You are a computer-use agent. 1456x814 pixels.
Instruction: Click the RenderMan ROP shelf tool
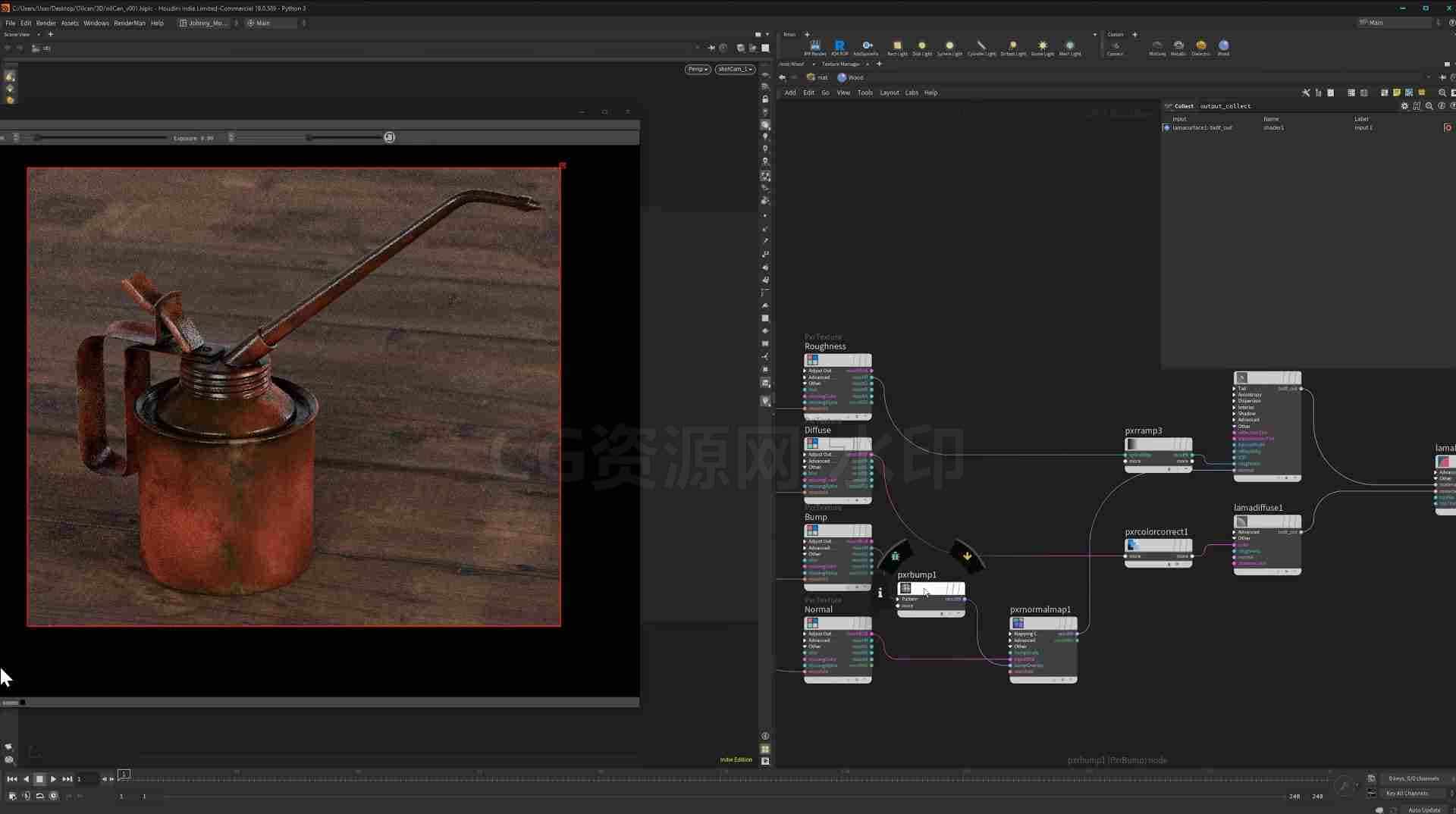click(x=839, y=48)
